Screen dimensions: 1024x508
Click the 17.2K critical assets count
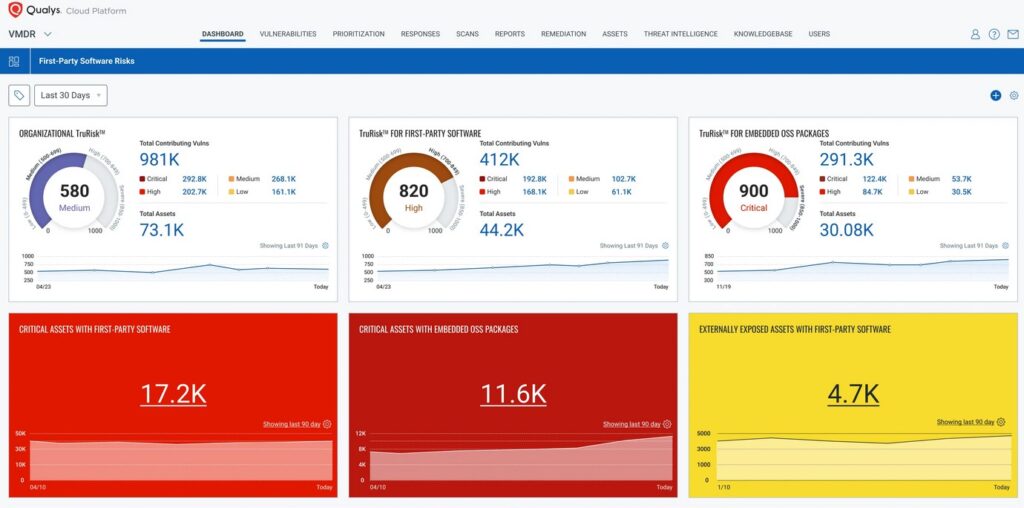tap(173, 394)
